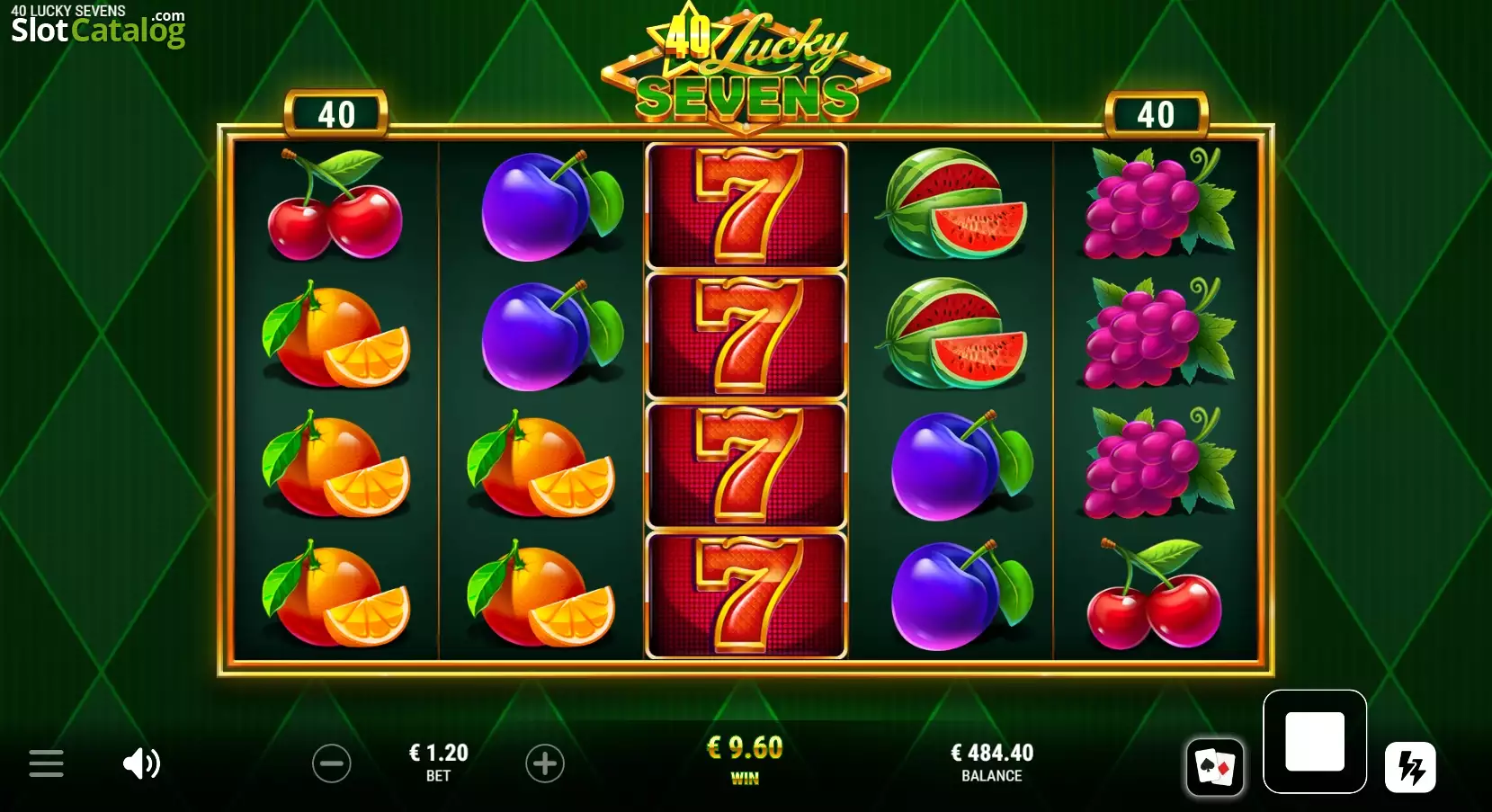Toggle turbo lightning mode
This screenshot has height=812, width=1492.
1410,767
